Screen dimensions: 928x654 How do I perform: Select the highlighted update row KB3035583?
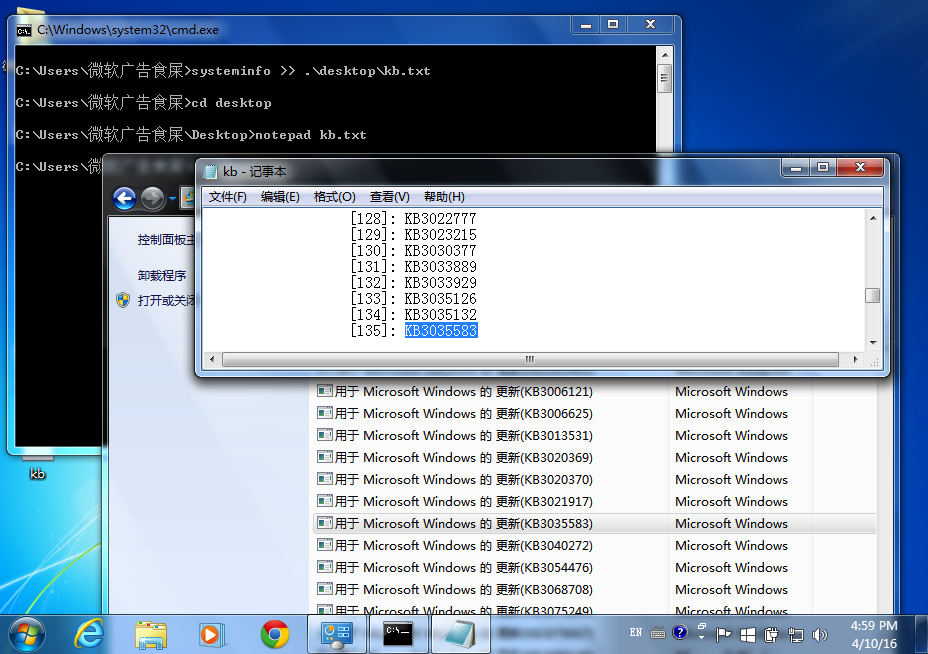594,523
